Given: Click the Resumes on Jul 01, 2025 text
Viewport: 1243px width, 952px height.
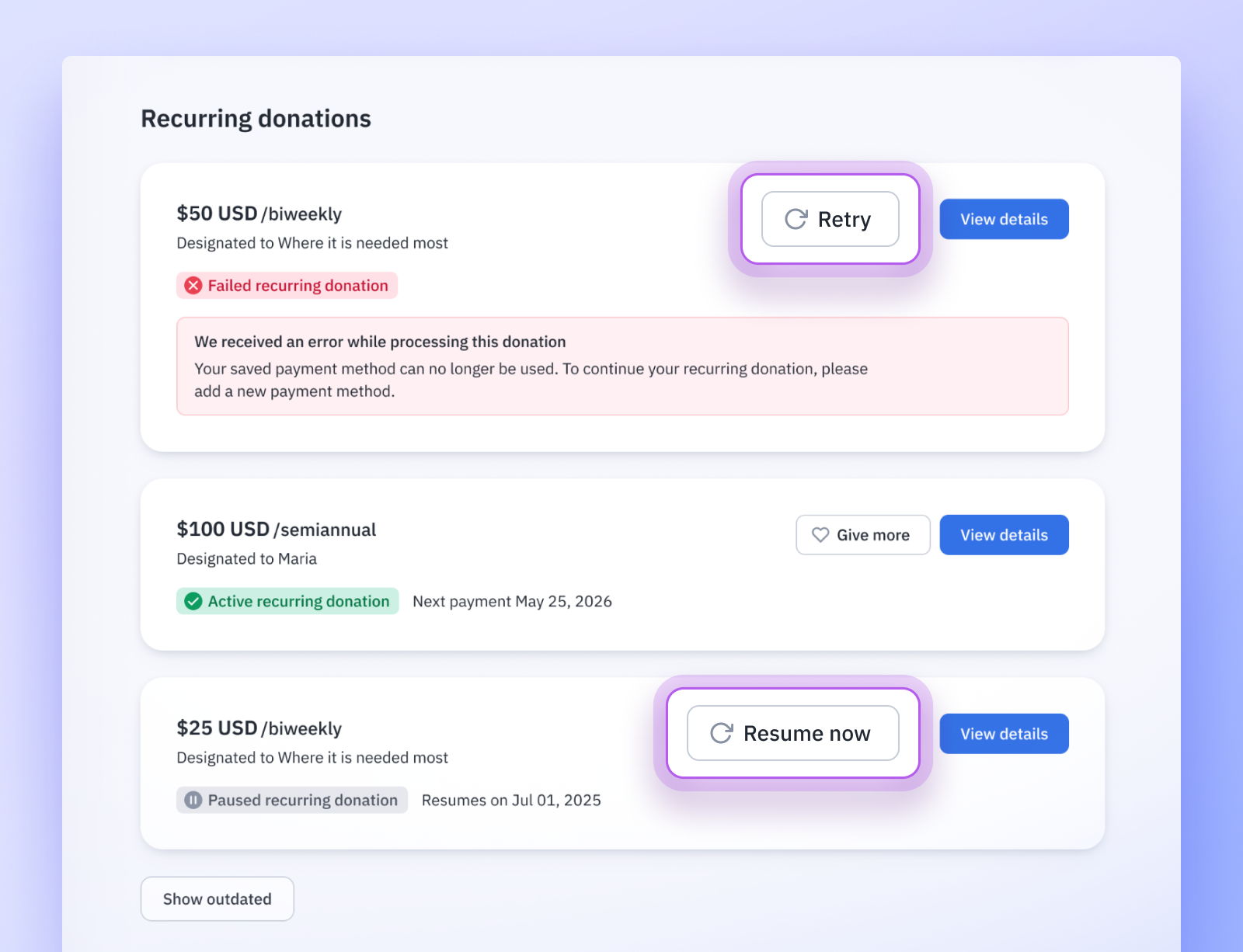Looking at the screenshot, I should coord(511,800).
